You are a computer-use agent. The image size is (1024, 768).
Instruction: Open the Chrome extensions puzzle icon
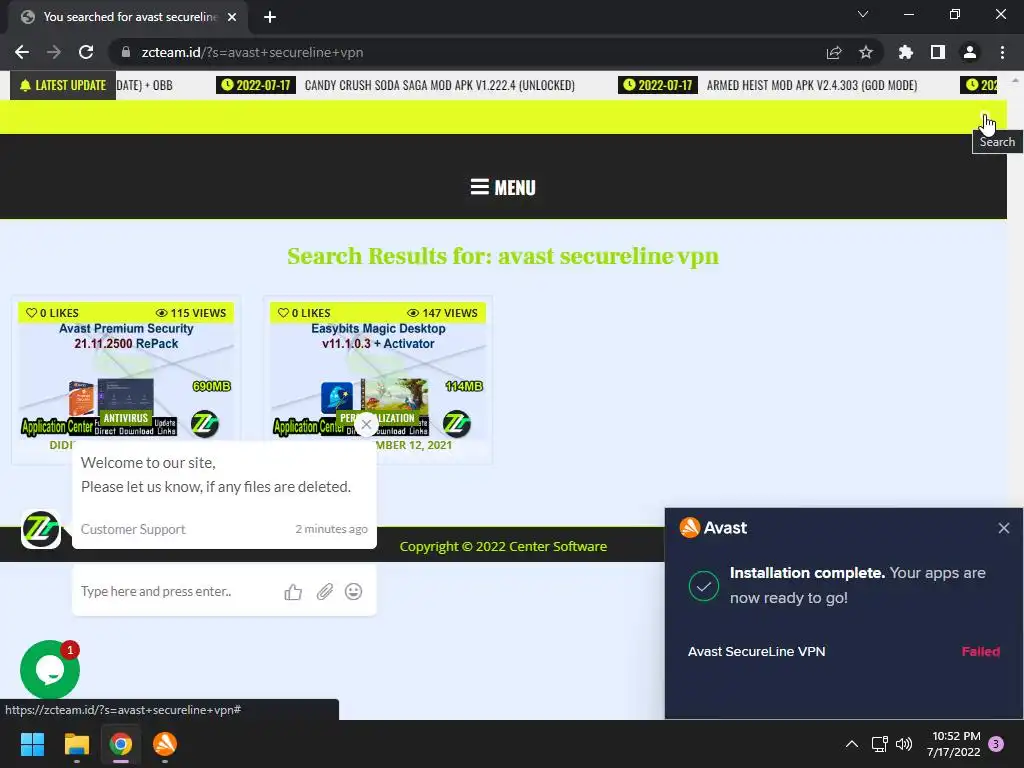906,52
